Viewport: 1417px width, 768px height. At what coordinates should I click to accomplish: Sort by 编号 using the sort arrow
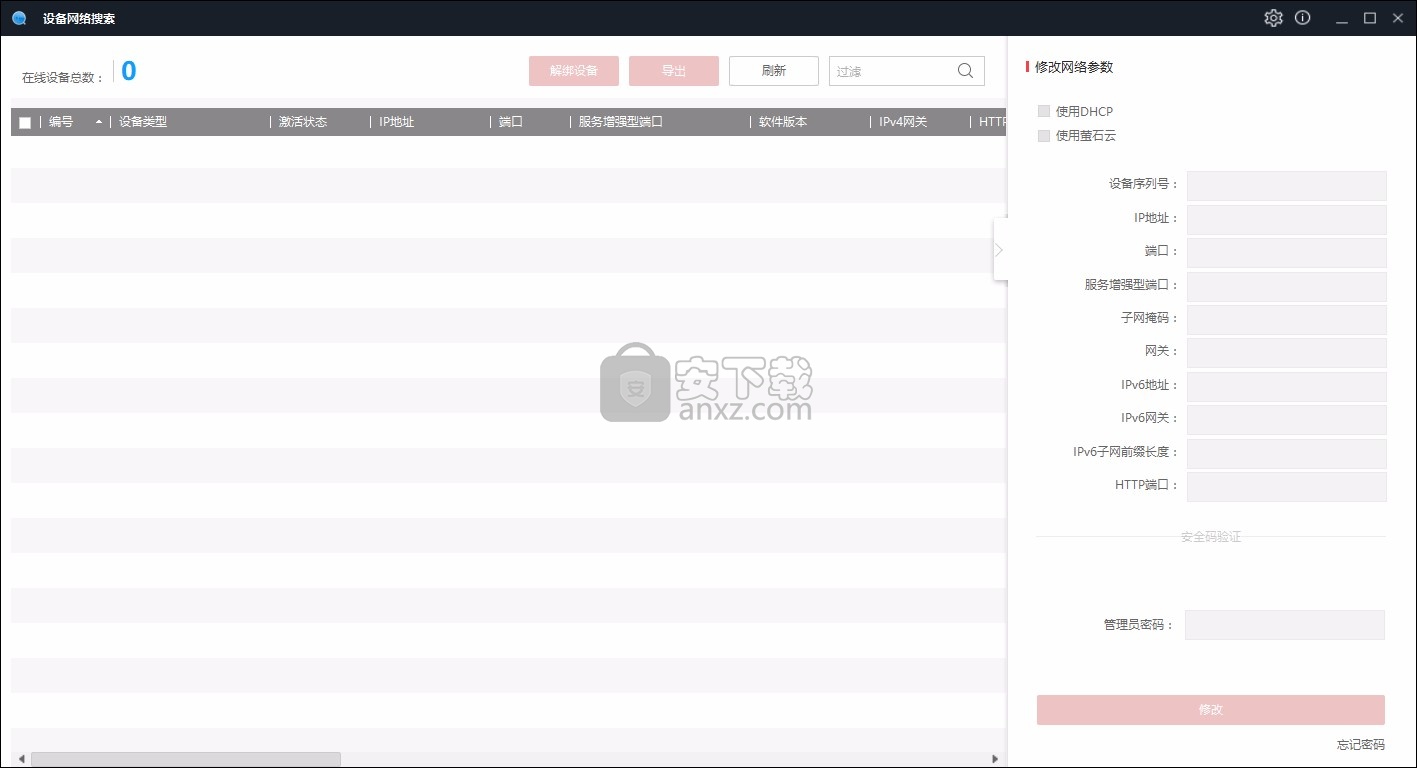tap(99, 122)
